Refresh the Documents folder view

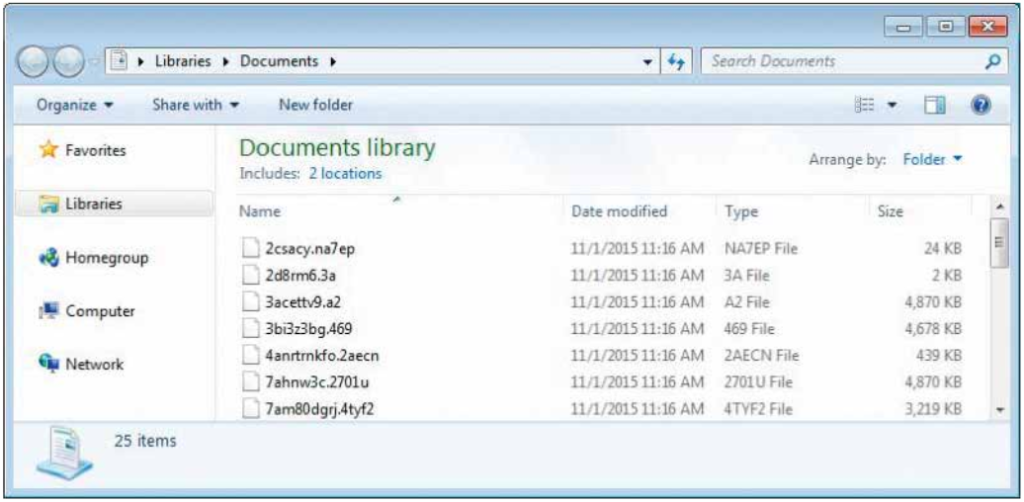coord(675,63)
